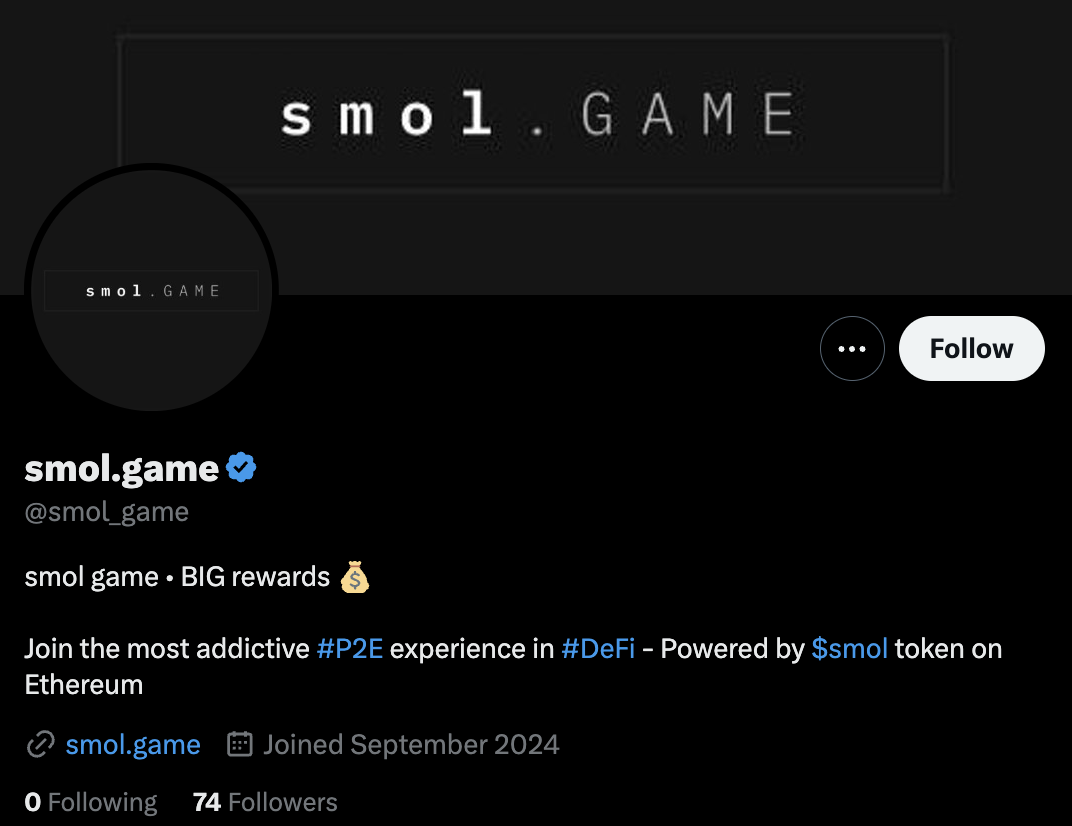Click the @smol_game handle text
1072x826 pixels.
pos(107,512)
